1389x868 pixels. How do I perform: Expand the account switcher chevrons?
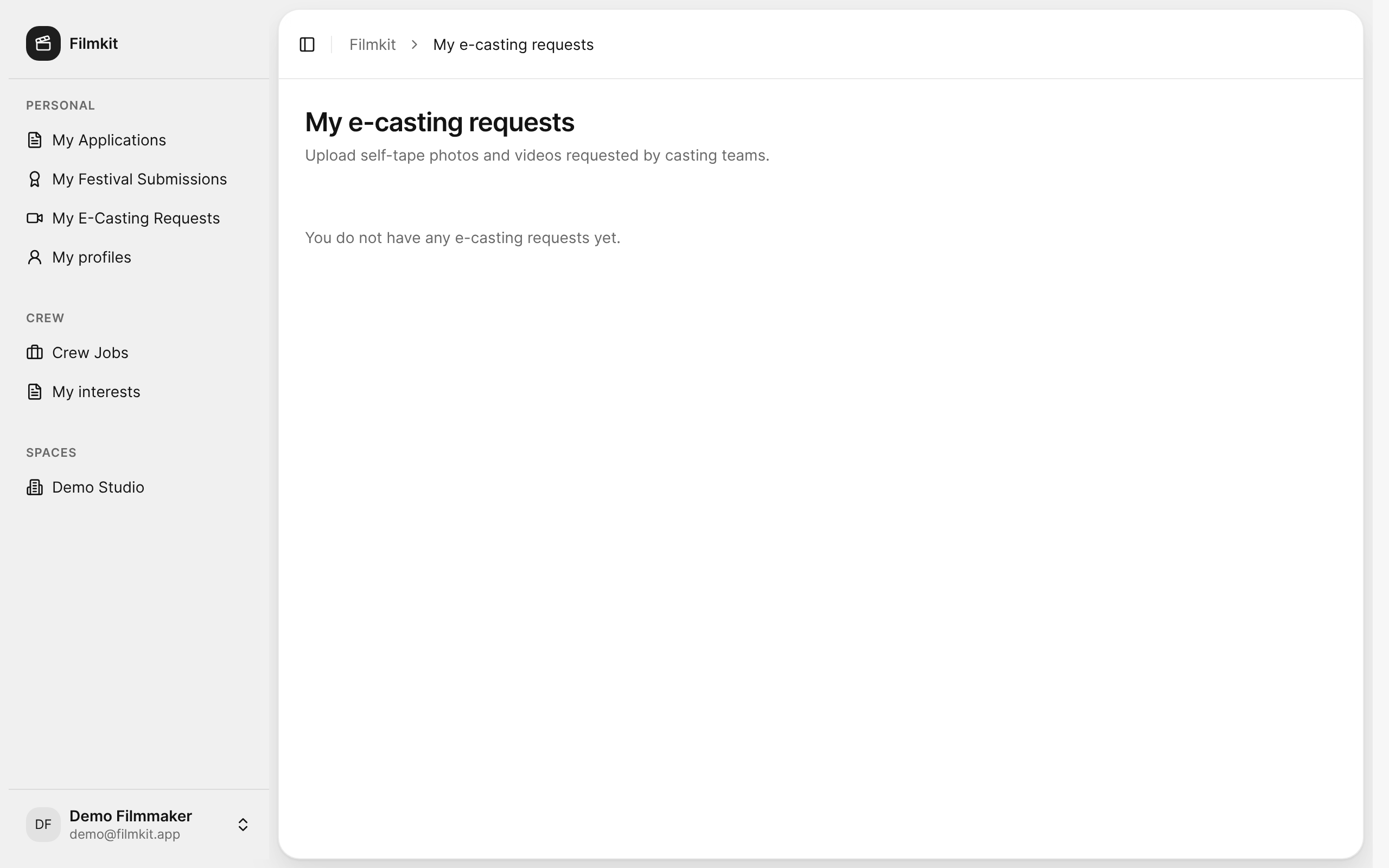[x=243, y=825]
